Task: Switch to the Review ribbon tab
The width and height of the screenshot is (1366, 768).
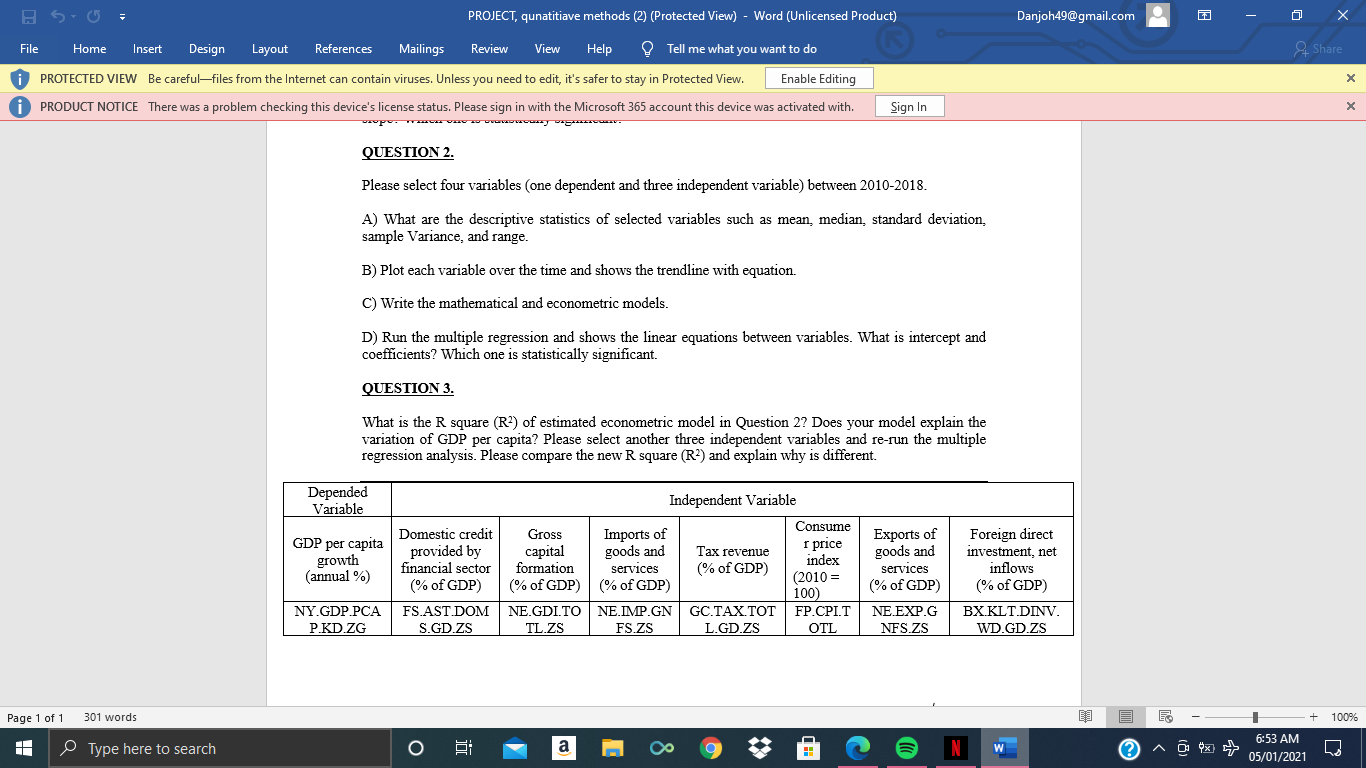Action: point(489,48)
